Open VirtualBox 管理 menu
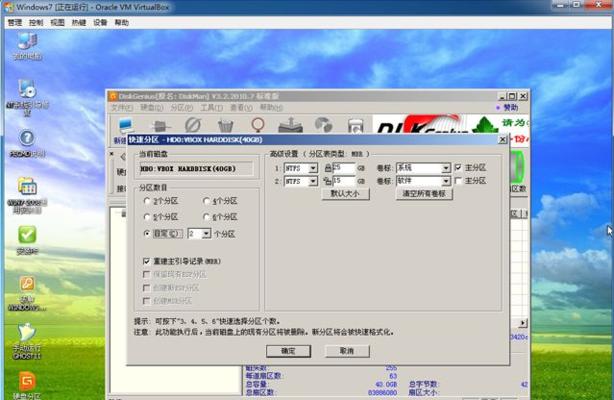The width and height of the screenshot is (614, 400). coord(15,23)
